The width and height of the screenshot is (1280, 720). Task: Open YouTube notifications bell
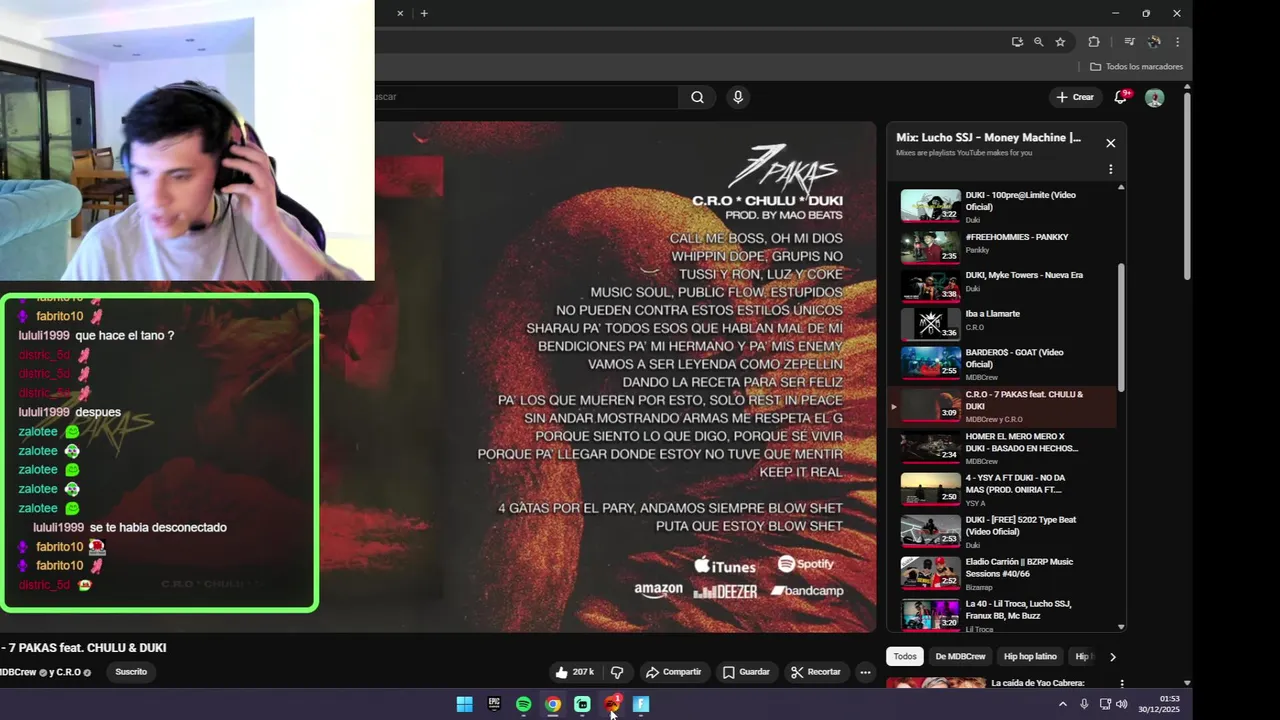1122,97
